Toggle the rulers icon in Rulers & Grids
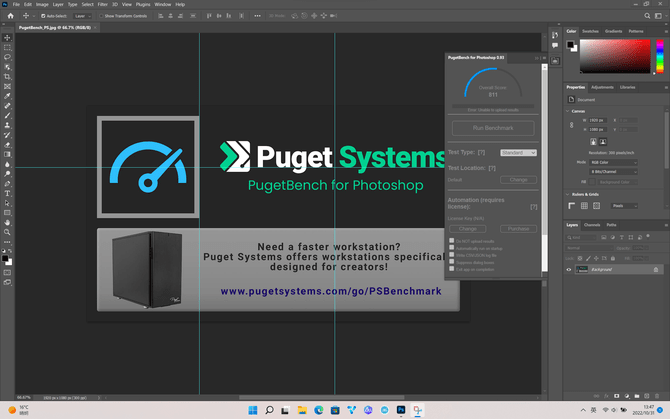Screen dimensions: 670x419 [x=572, y=206]
